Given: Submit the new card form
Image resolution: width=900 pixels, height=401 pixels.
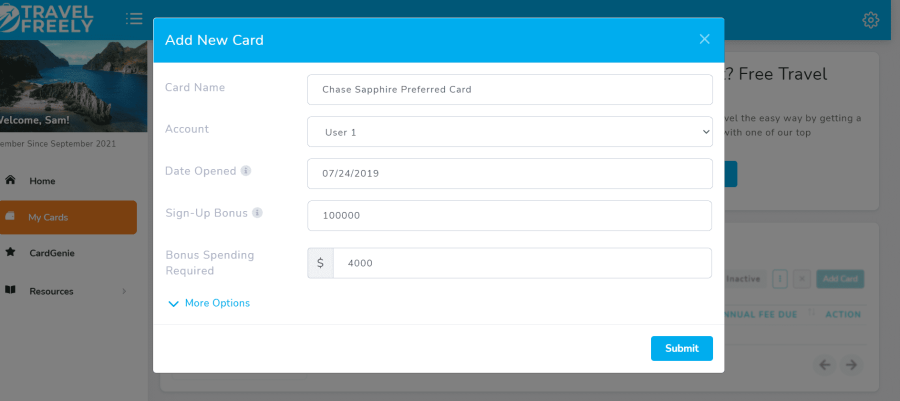Looking at the screenshot, I should pyautogui.click(x=682, y=348).
